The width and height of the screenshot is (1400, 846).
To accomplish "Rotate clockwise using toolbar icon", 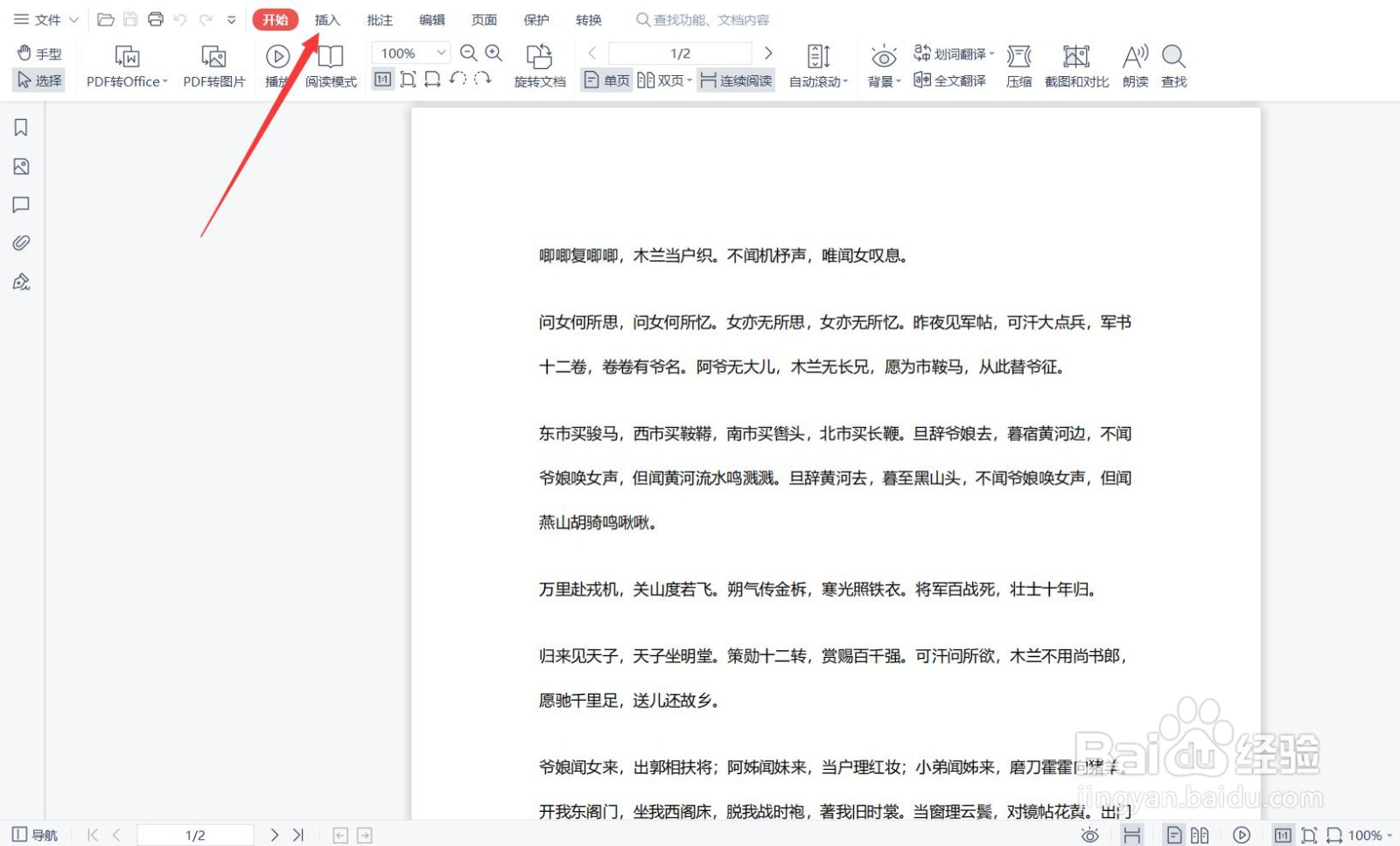I will click(x=482, y=80).
